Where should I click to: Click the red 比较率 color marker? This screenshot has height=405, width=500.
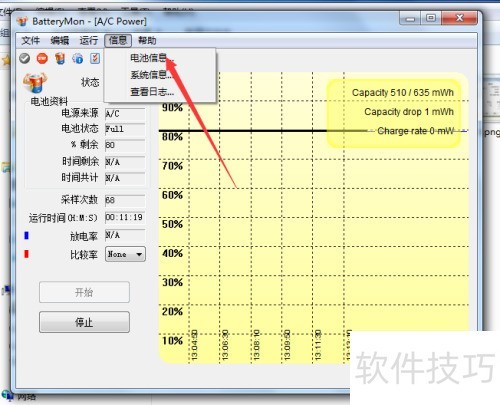pos(27,254)
